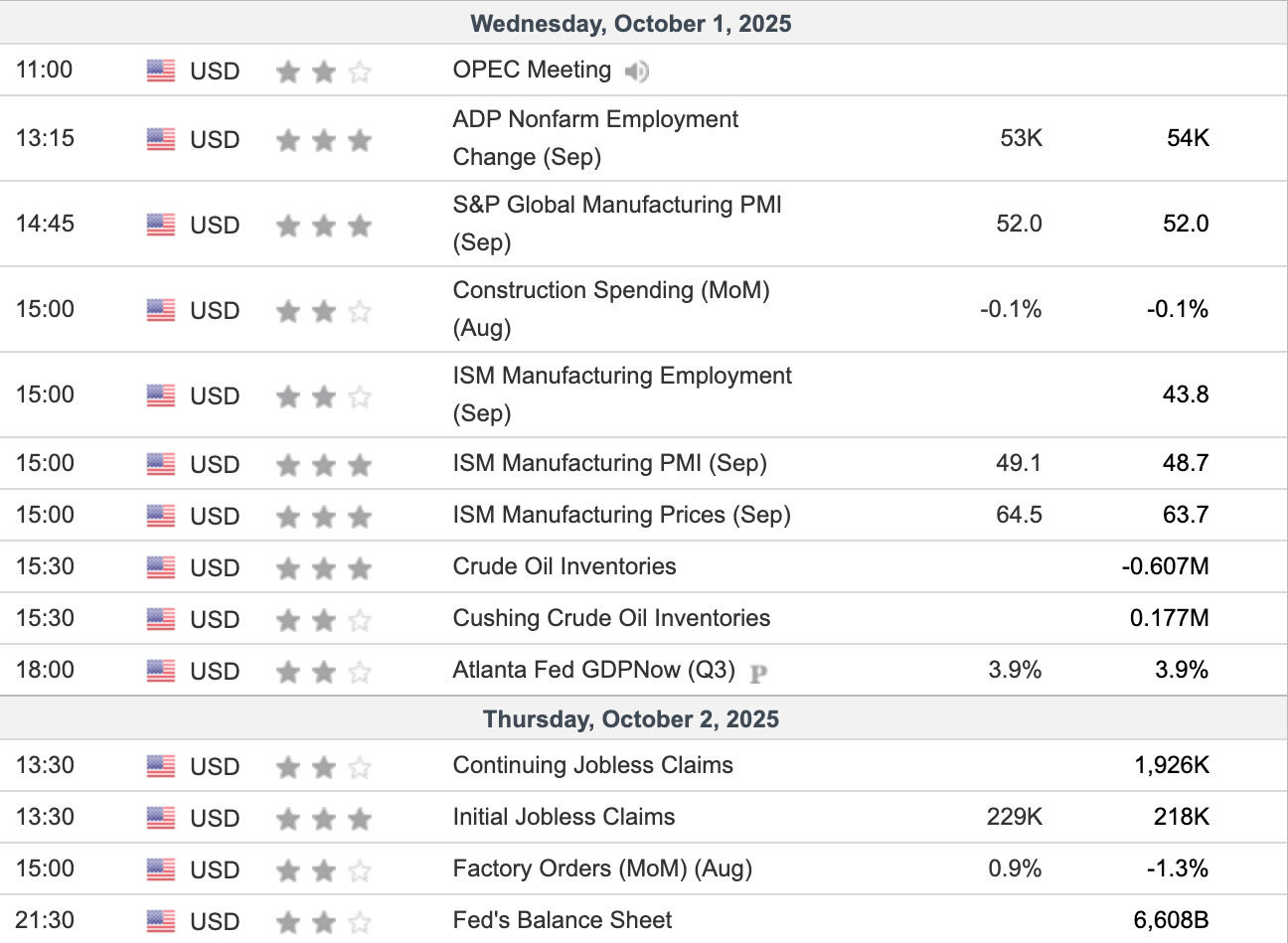
Task: Open the OPEC Meeting event
Action: (x=532, y=70)
